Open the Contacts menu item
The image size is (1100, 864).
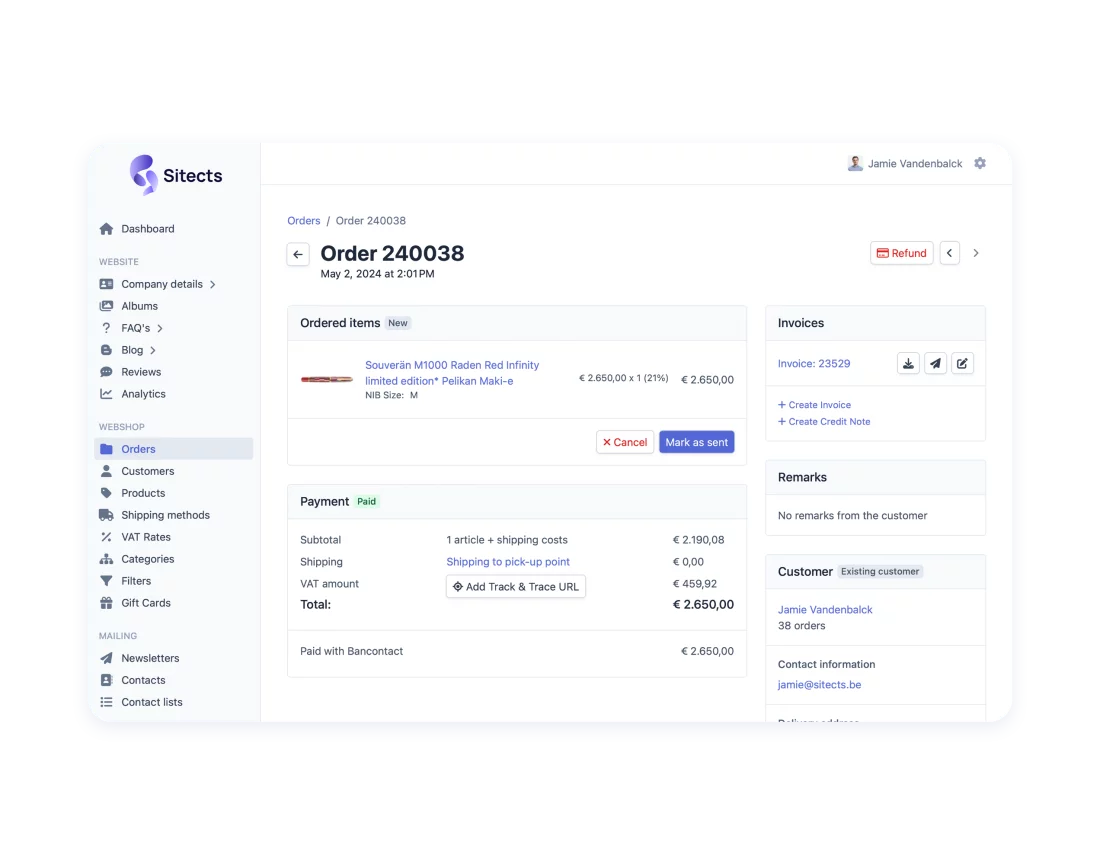[143, 680]
